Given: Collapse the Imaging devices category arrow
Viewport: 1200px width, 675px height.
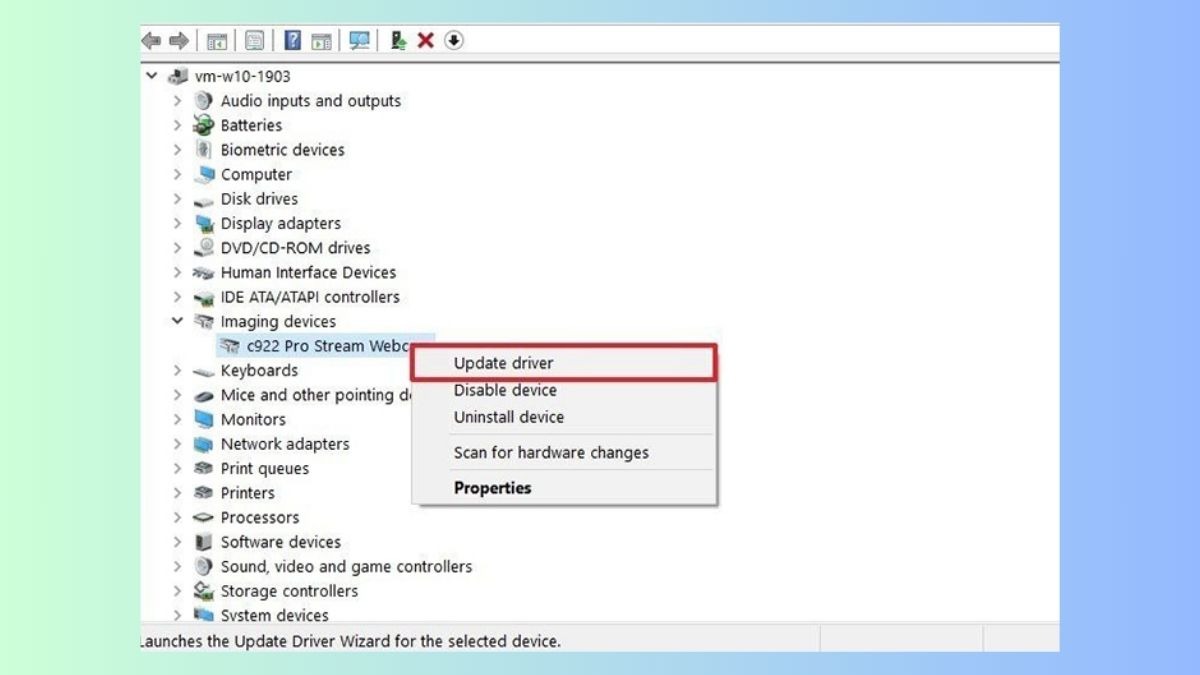Looking at the screenshot, I should (x=177, y=321).
